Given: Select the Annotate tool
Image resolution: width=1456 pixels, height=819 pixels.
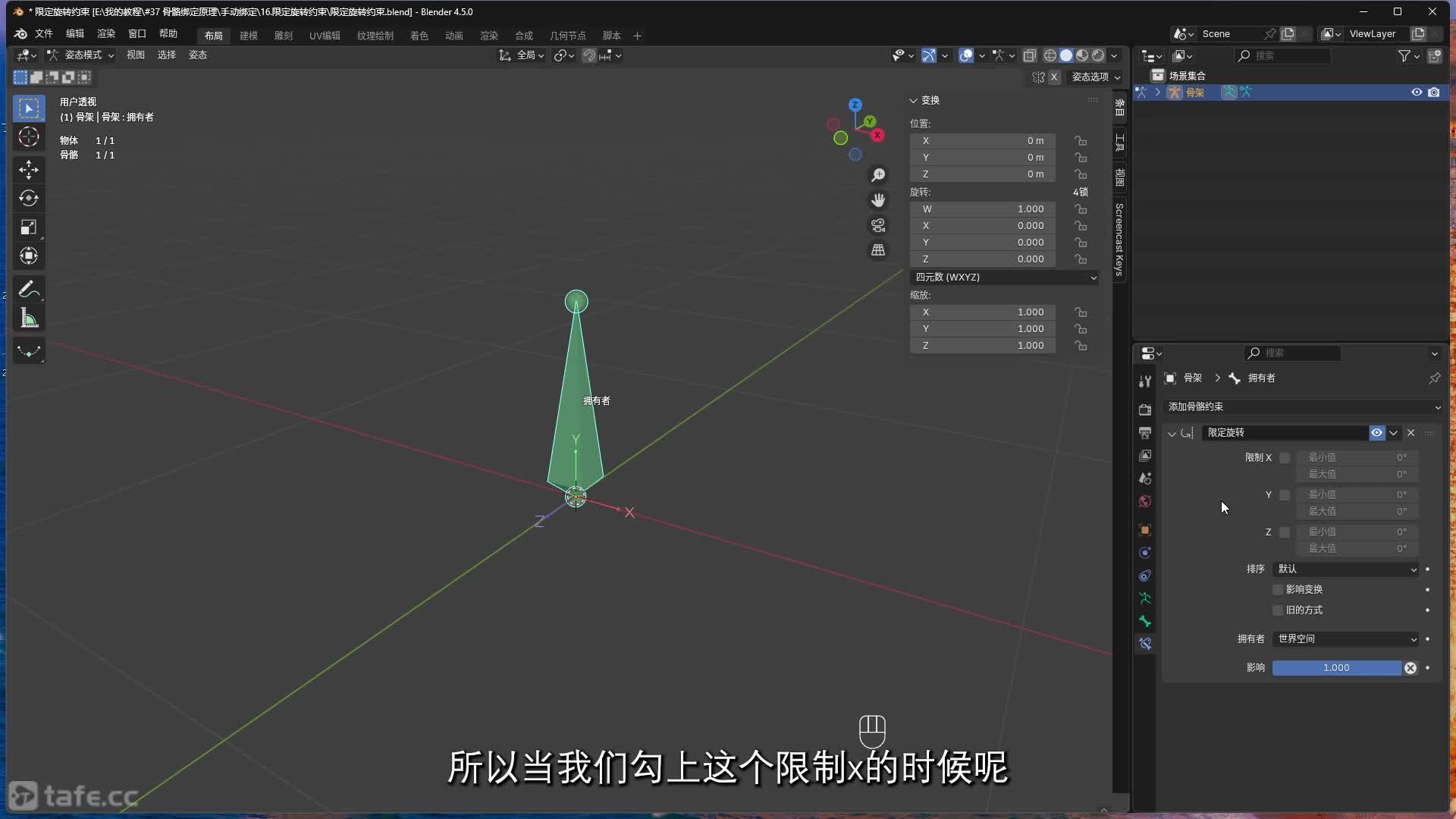Looking at the screenshot, I should 29,289.
